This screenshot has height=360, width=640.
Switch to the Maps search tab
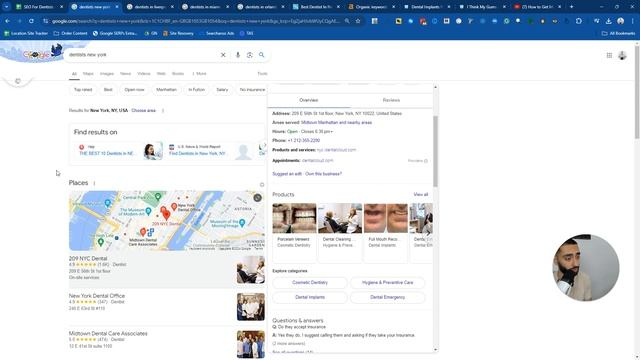pyautogui.click(x=88, y=74)
